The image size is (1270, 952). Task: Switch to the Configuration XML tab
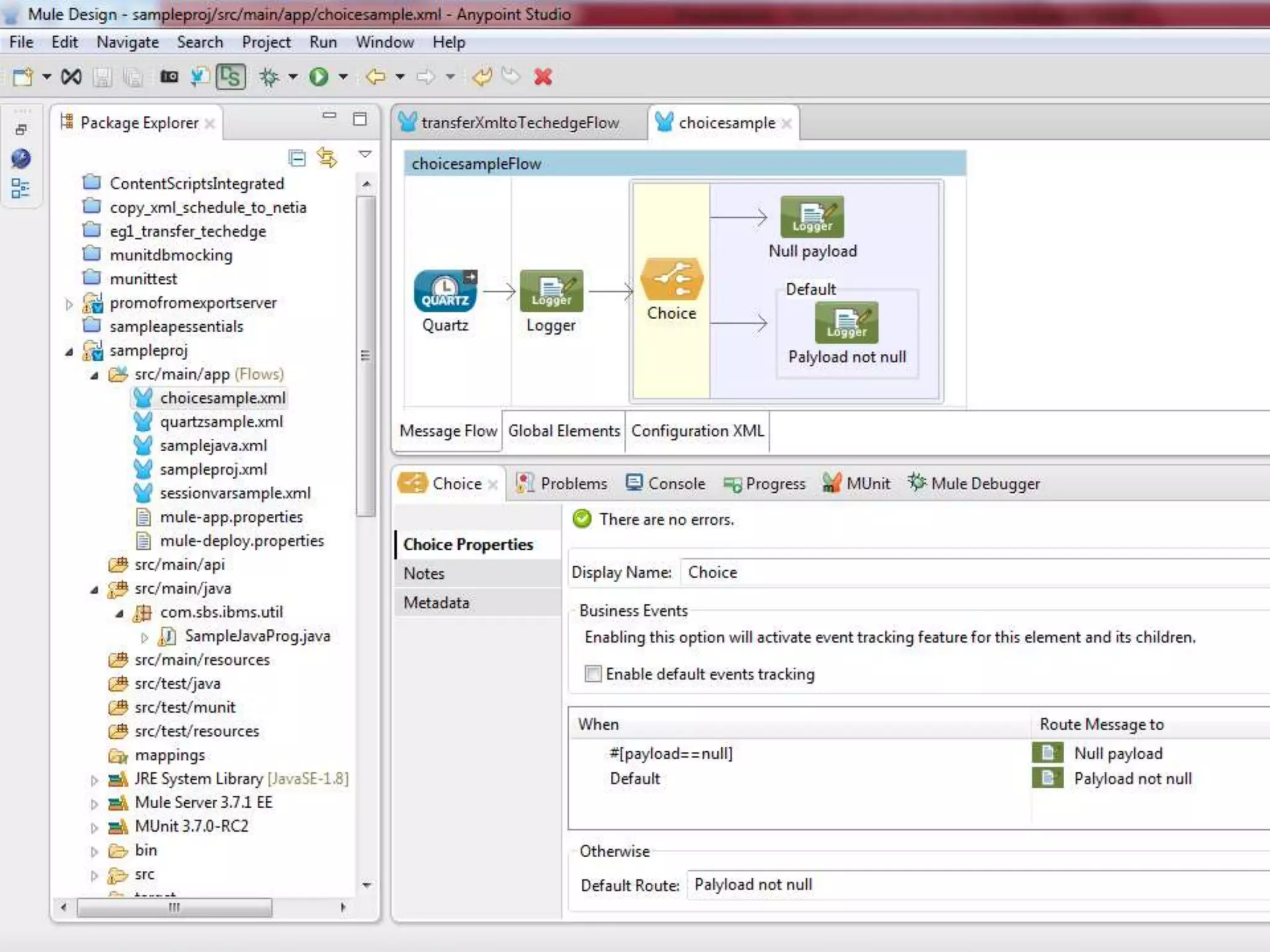pyautogui.click(x=697, y=431)
